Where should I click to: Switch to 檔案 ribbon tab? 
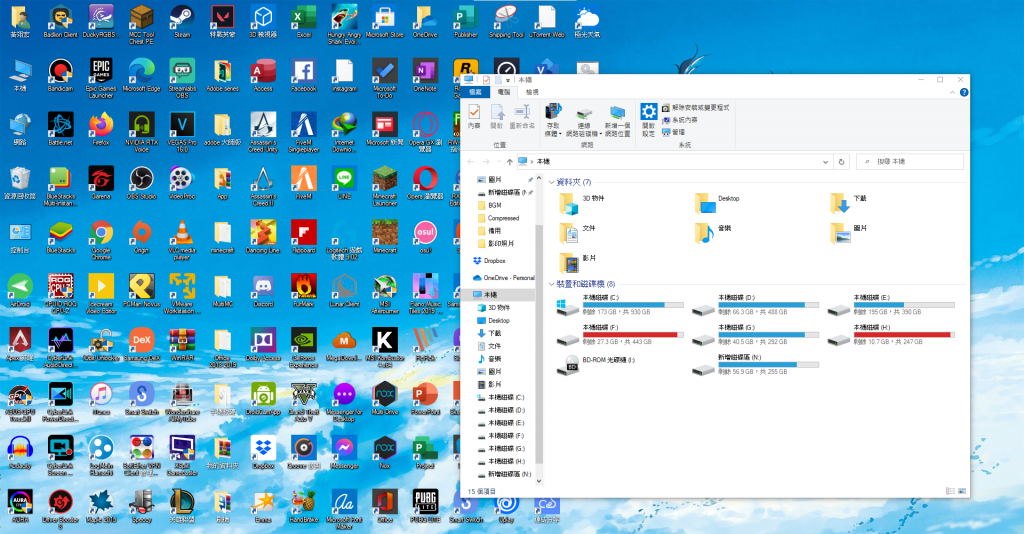[475, 92]
